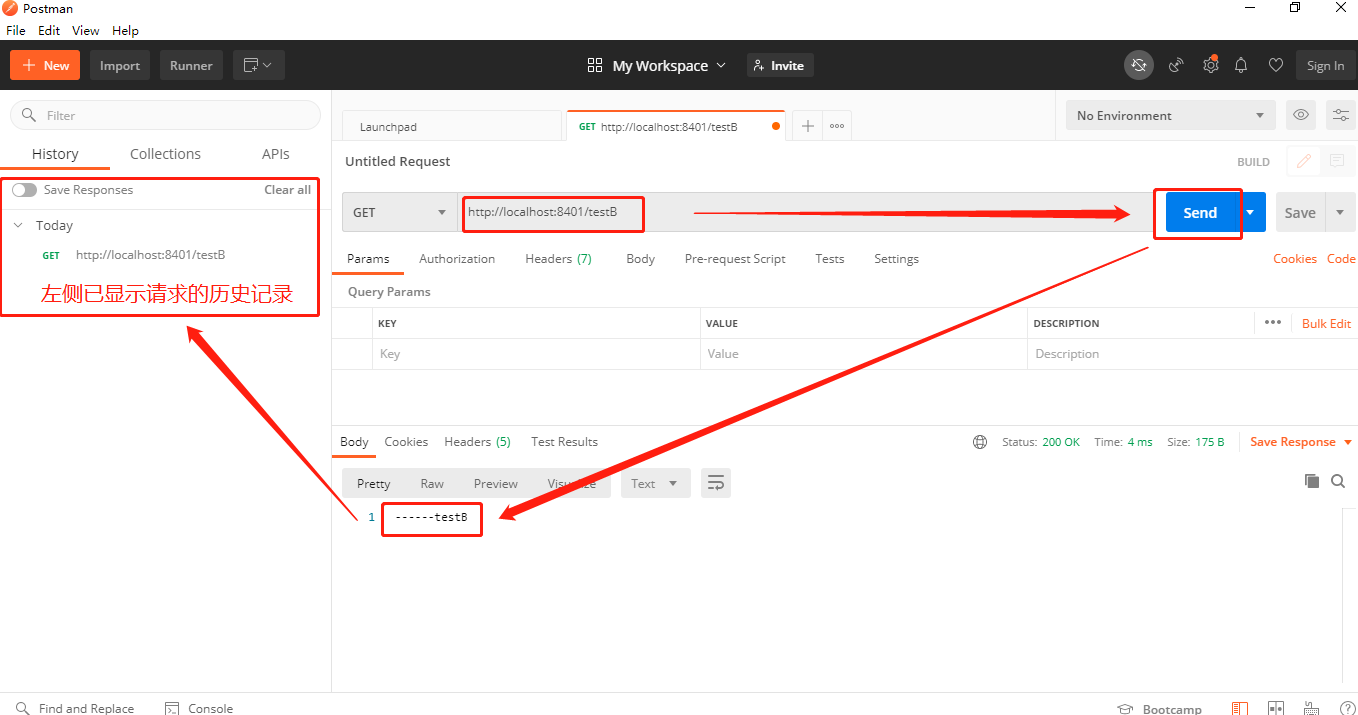Switch to the Preview response view
The height and width of the screenshot is (715, 1358).
click(496, 483)
